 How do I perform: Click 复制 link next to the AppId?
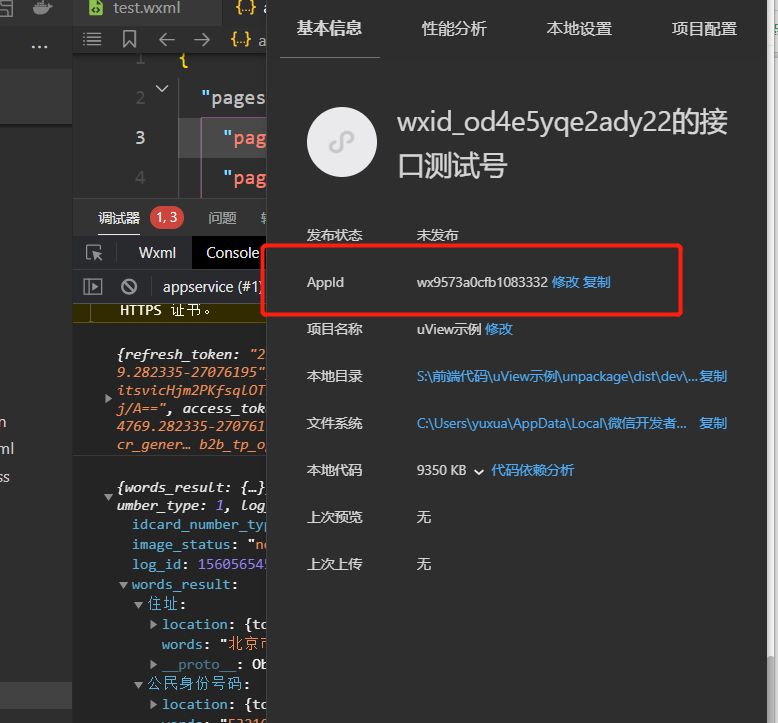[x=596, y=282]
